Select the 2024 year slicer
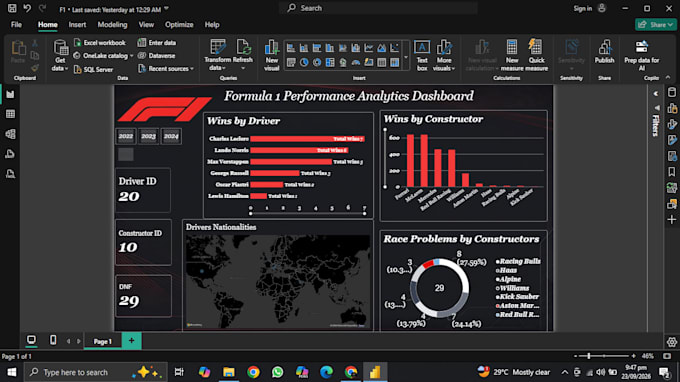680x382 pixels. click(171, 136)
